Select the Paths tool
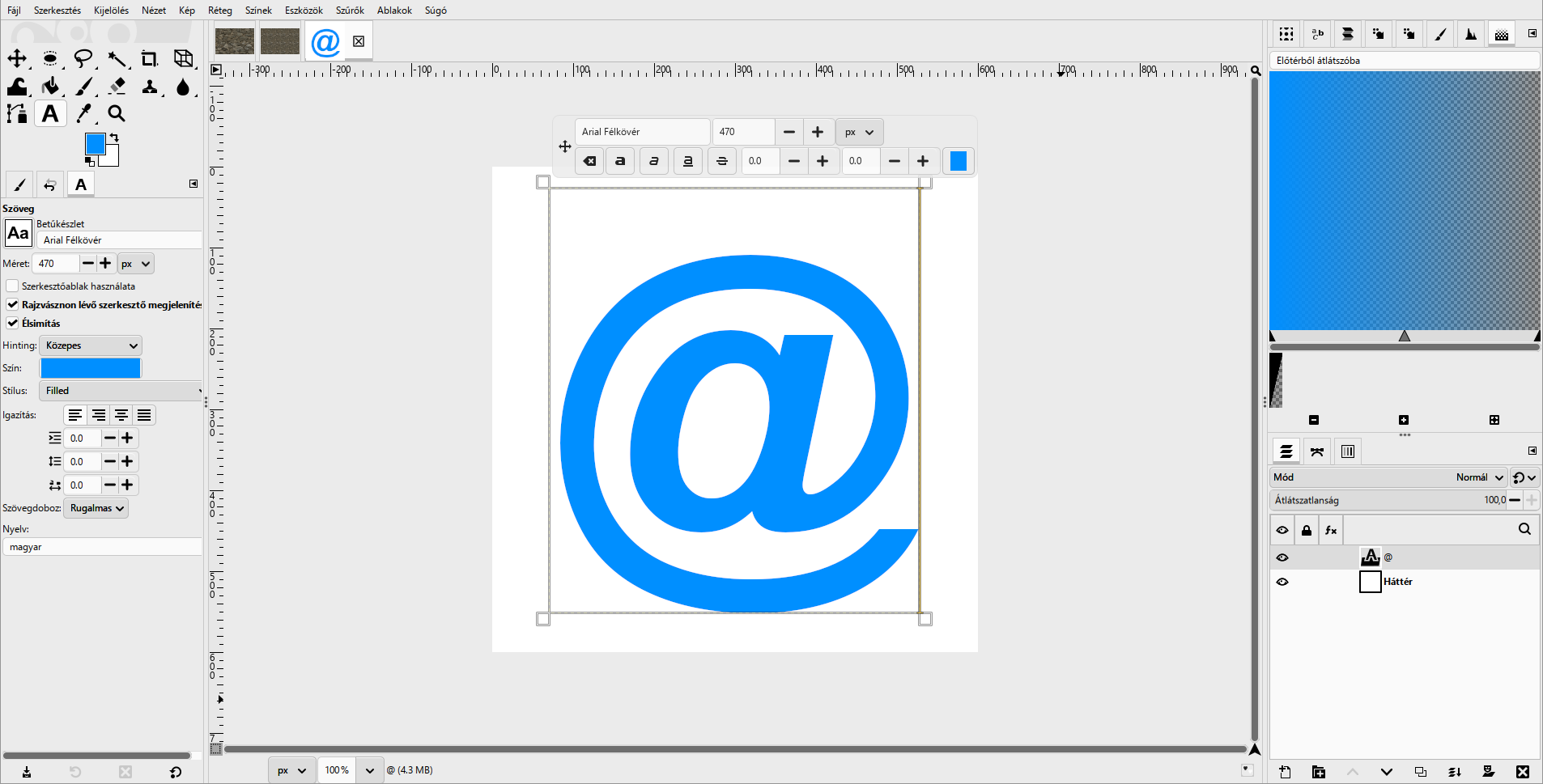The height and width of the screenshot is (784, 1543). (x=17, y=113)
